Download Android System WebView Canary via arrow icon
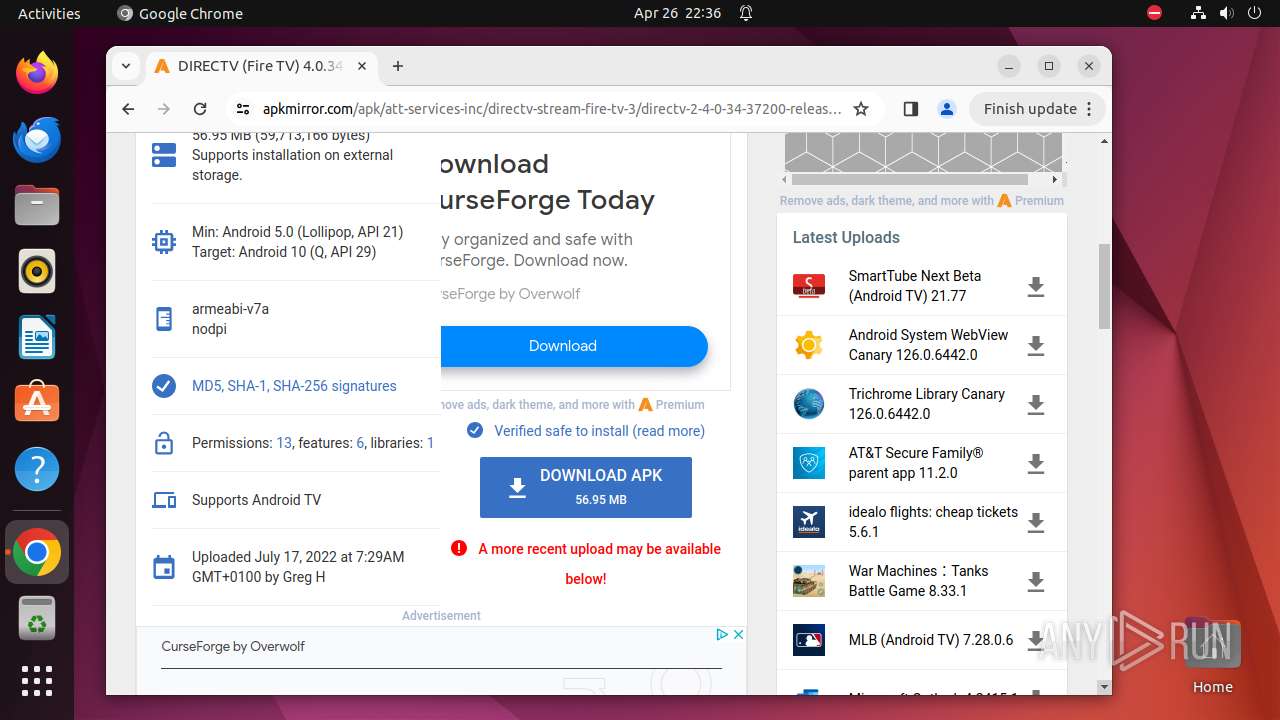1280x720 pixels. (x=1036, y=346)
